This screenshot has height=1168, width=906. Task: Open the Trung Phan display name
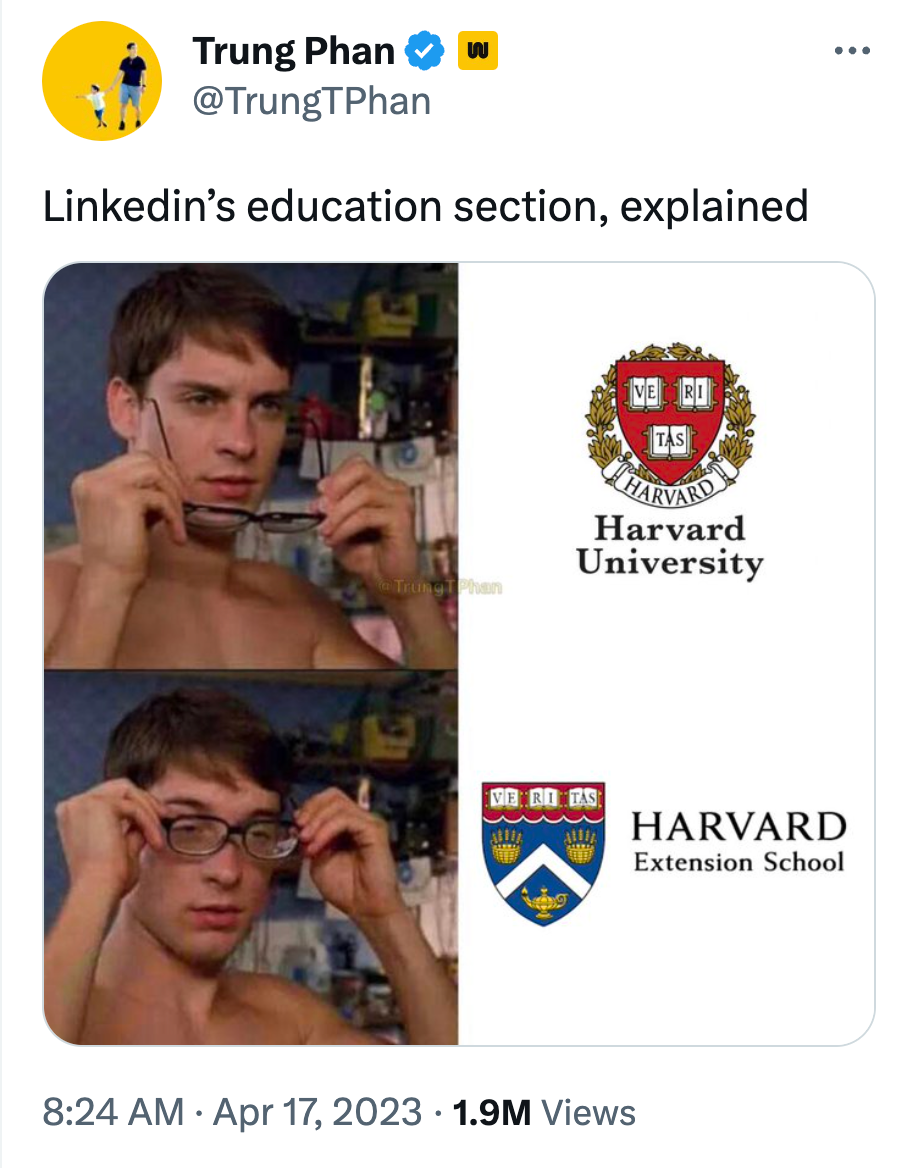(294, 51)
